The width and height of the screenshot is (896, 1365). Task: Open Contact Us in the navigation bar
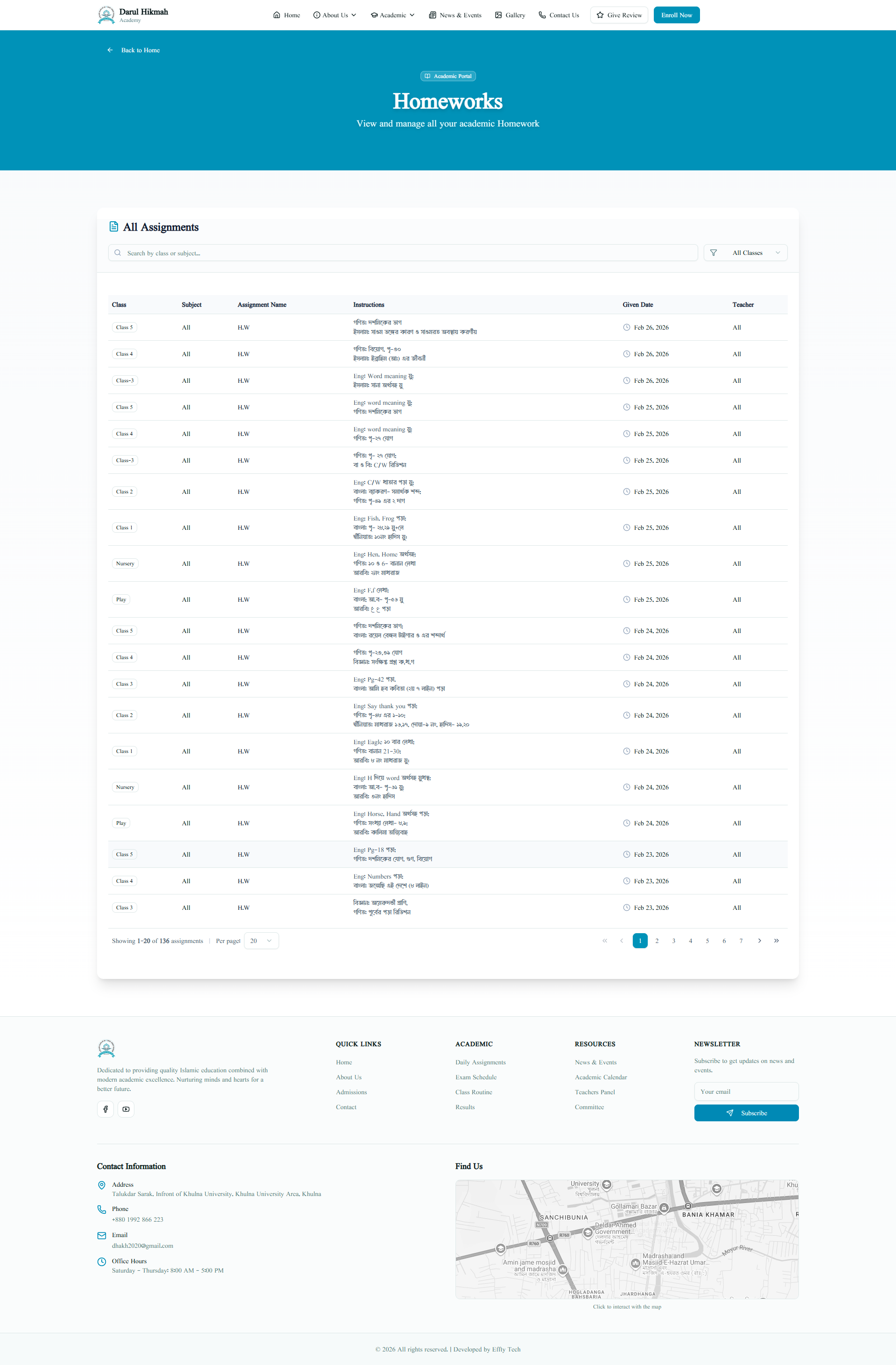click(558, 15)
